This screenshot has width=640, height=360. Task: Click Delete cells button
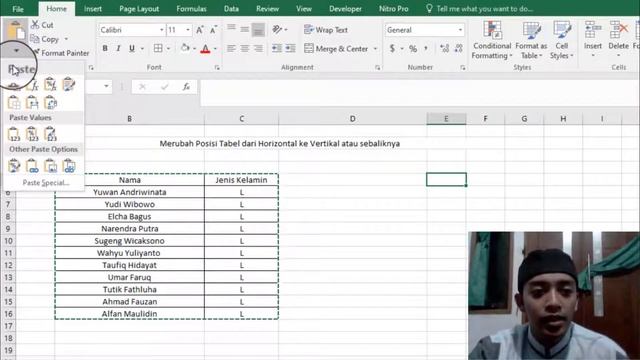click(618, 40)
